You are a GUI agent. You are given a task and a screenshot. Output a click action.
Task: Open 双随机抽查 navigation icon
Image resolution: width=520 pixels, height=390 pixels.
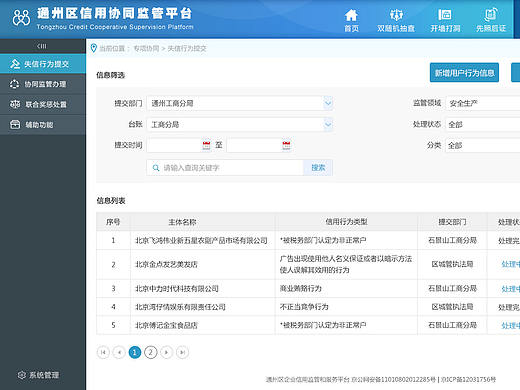(396, 20)
